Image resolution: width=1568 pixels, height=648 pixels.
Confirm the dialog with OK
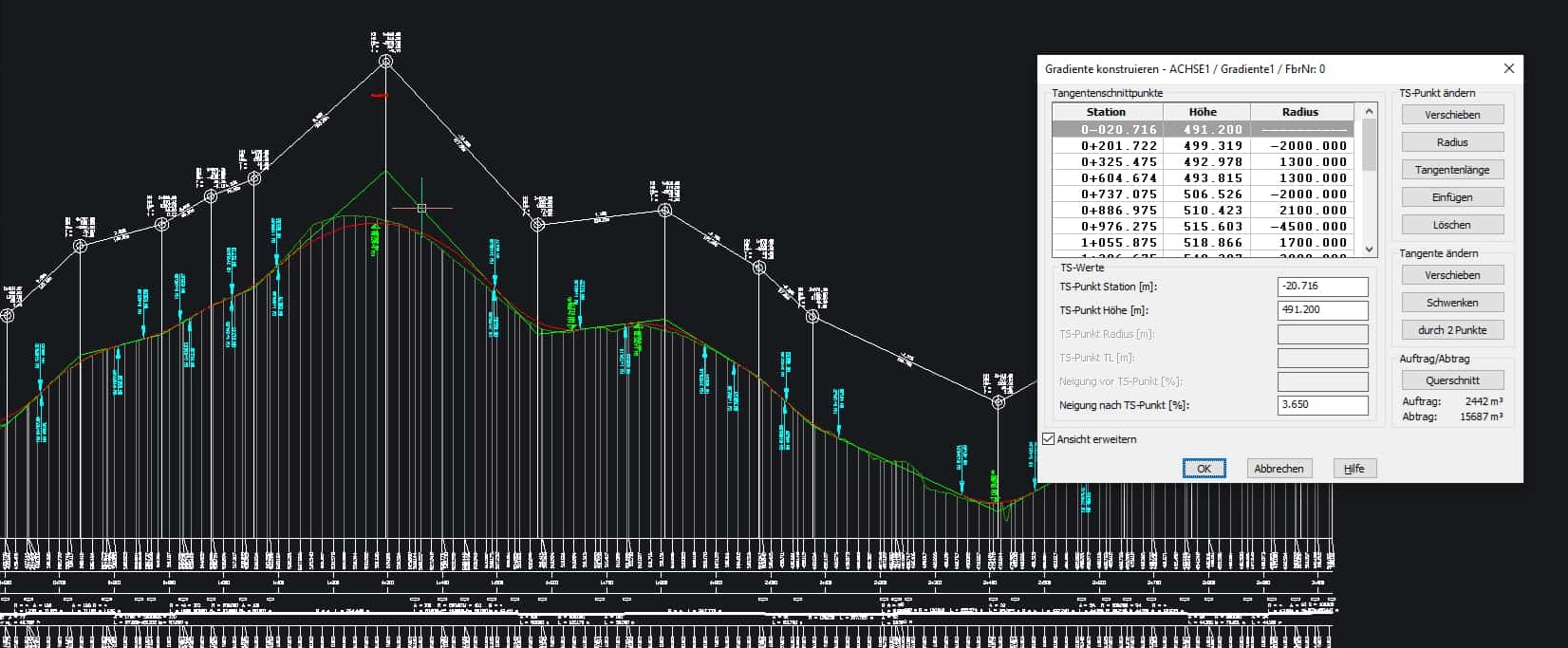[x=1204, y=469]
